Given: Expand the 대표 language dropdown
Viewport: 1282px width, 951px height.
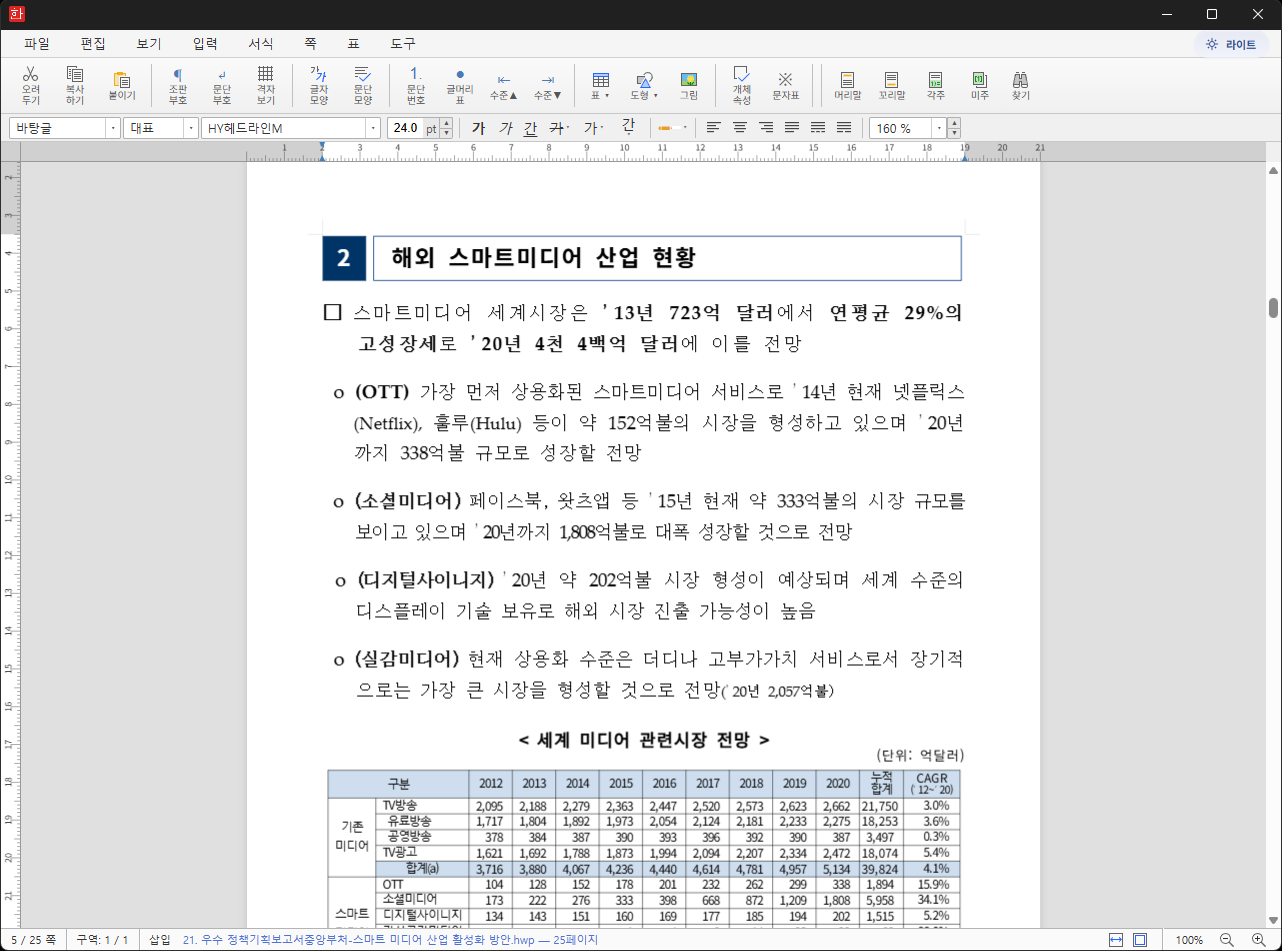Looking at the screenshot, I should 191,129.
